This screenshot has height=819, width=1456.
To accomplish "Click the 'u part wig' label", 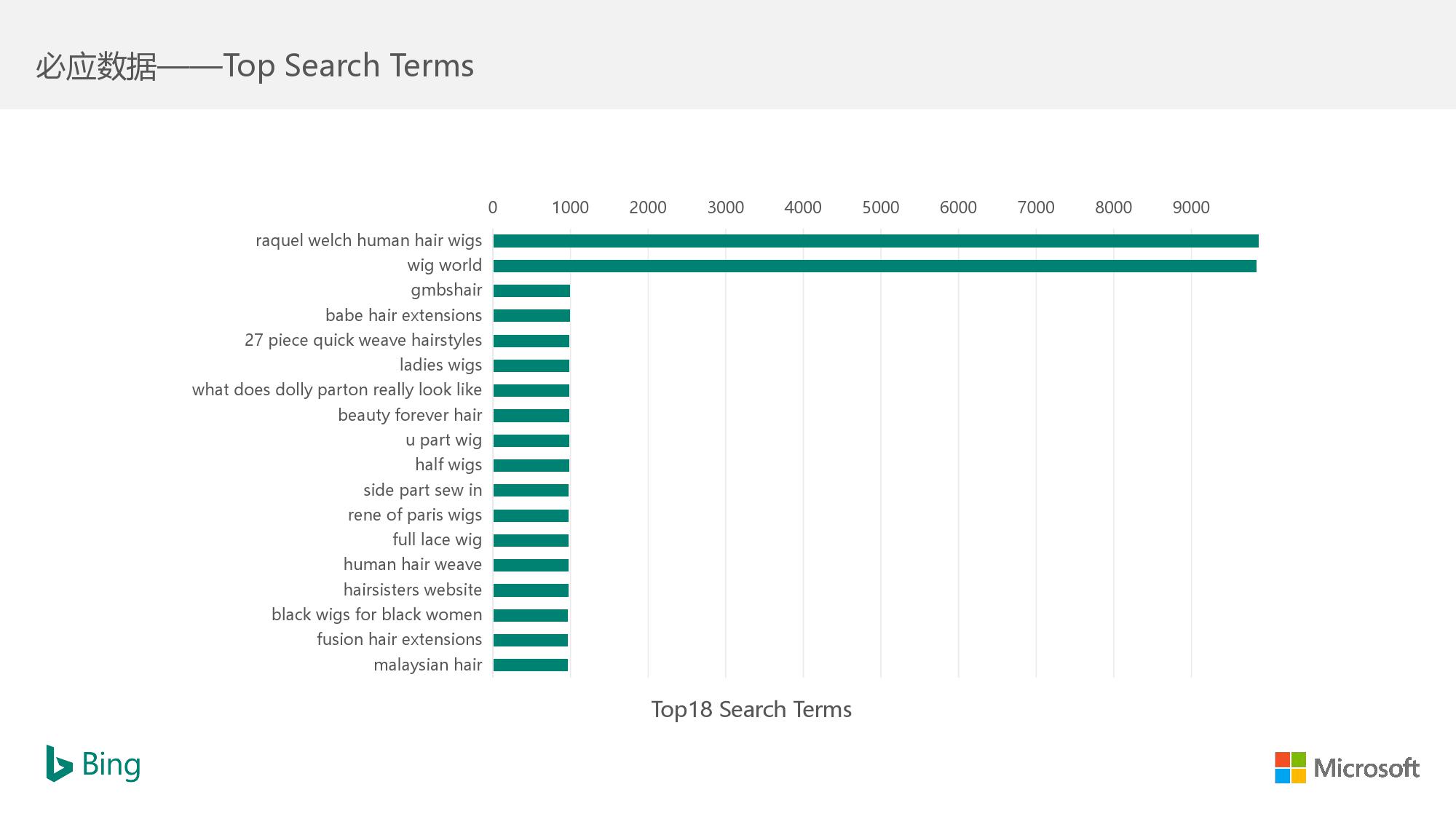I will 443,440.
